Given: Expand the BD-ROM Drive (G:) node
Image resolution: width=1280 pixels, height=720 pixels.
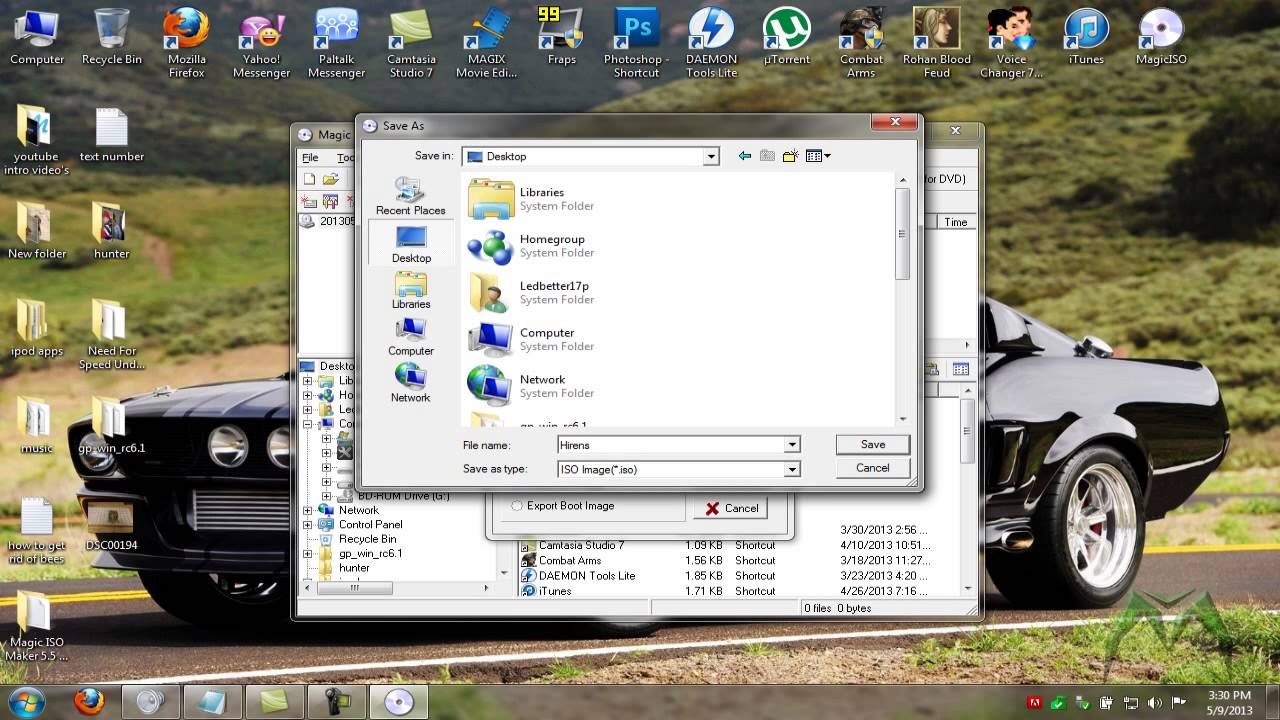Looking at the screenshot, I should [327, 496].
